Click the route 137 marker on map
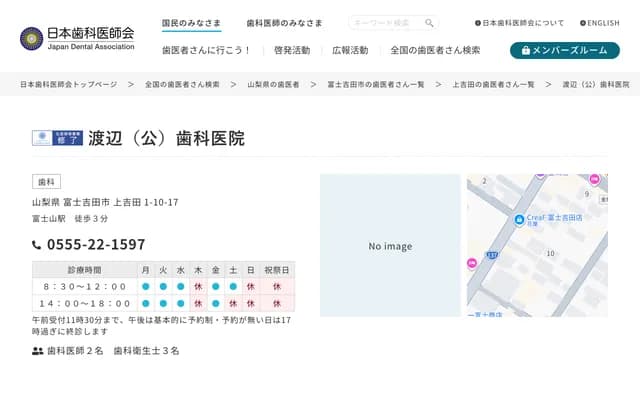 click(x=491, y=255)
